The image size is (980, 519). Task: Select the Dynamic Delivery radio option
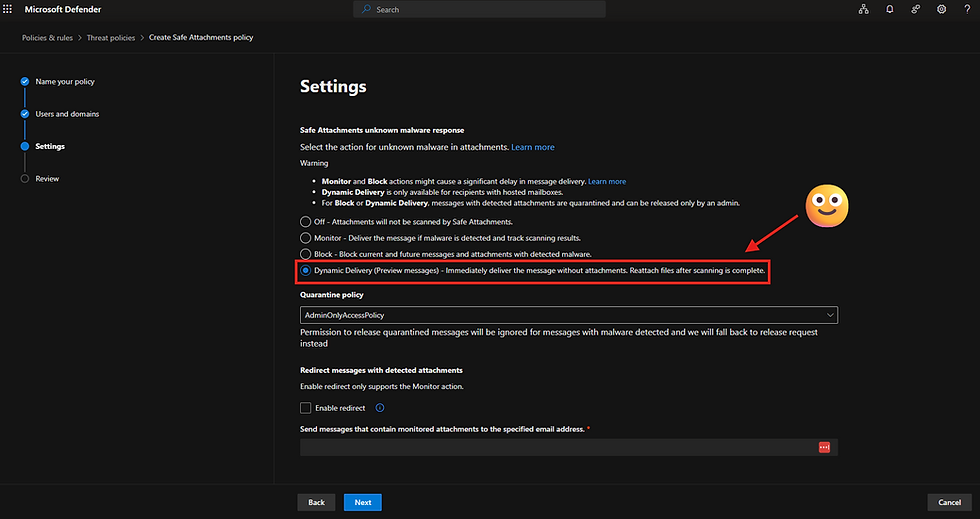(306, 270)
